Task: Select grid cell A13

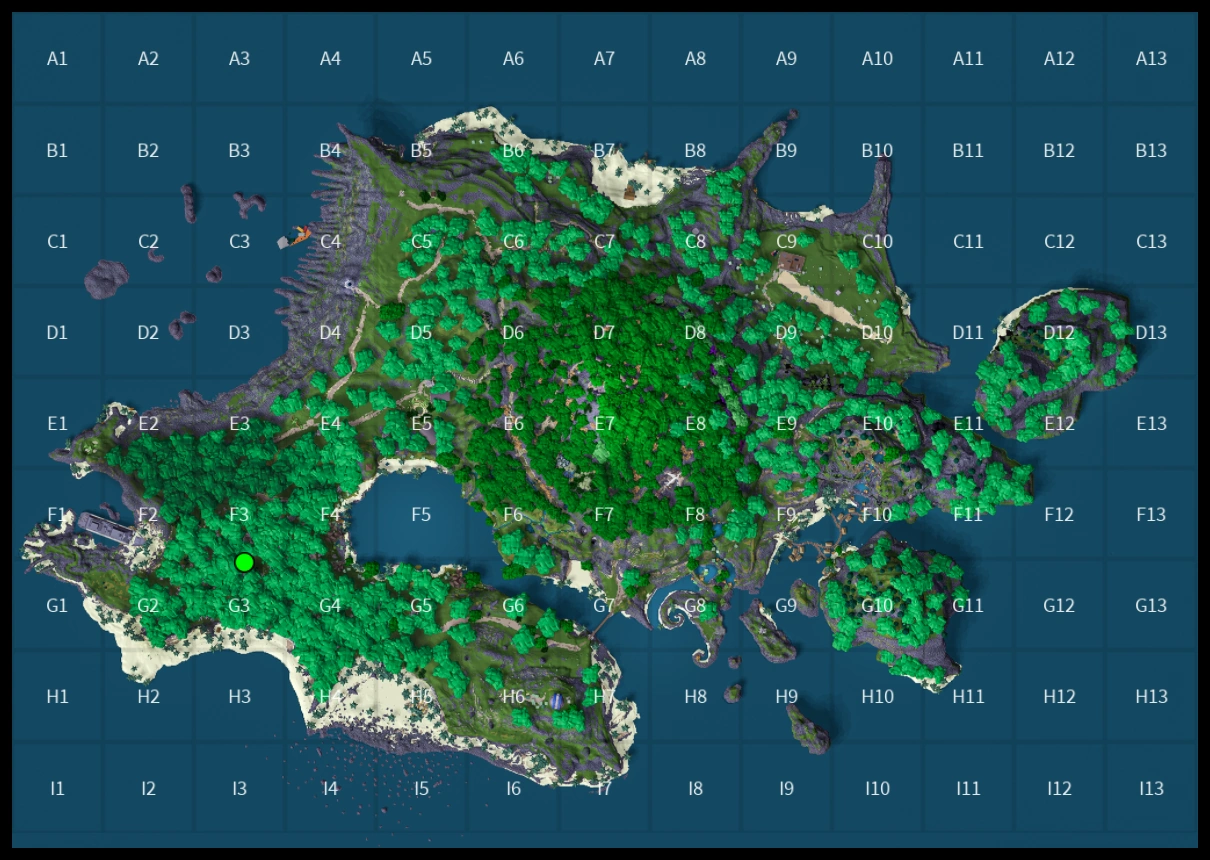Action: (1151, 58)
